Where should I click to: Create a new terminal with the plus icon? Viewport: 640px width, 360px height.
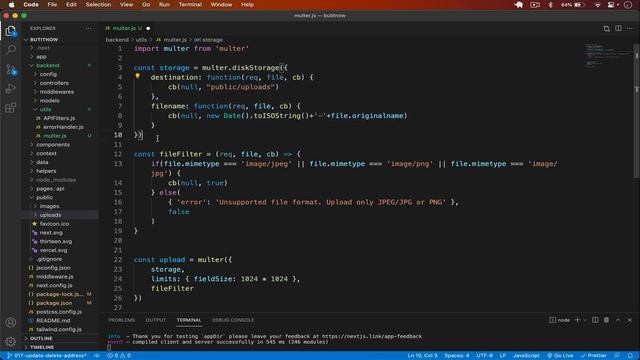[x=577, y=320]
